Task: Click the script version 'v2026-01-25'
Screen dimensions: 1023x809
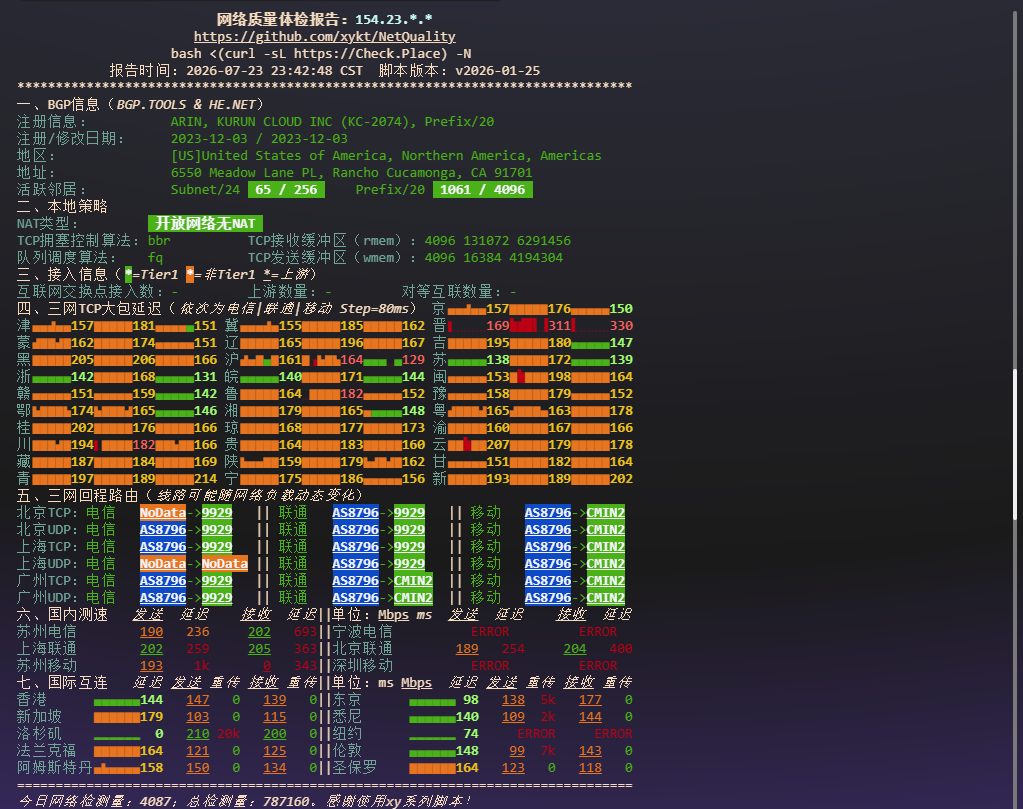Action: 498,70
